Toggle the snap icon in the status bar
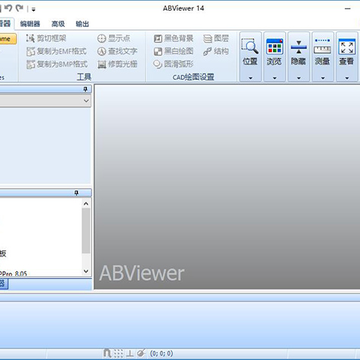This screenshot has width=360, height=360. click(107, 353)
